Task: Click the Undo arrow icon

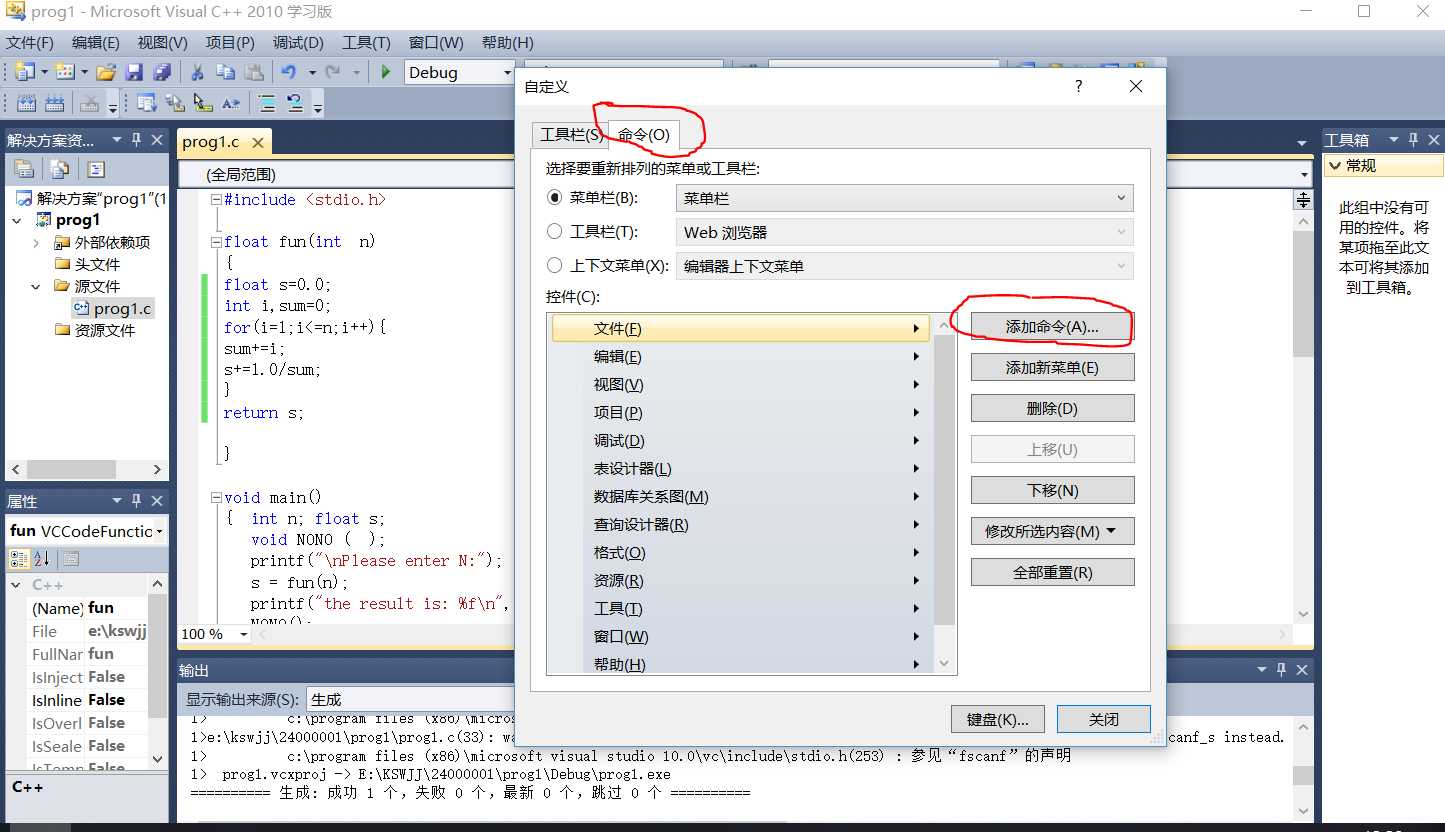Action: point(289,72)
